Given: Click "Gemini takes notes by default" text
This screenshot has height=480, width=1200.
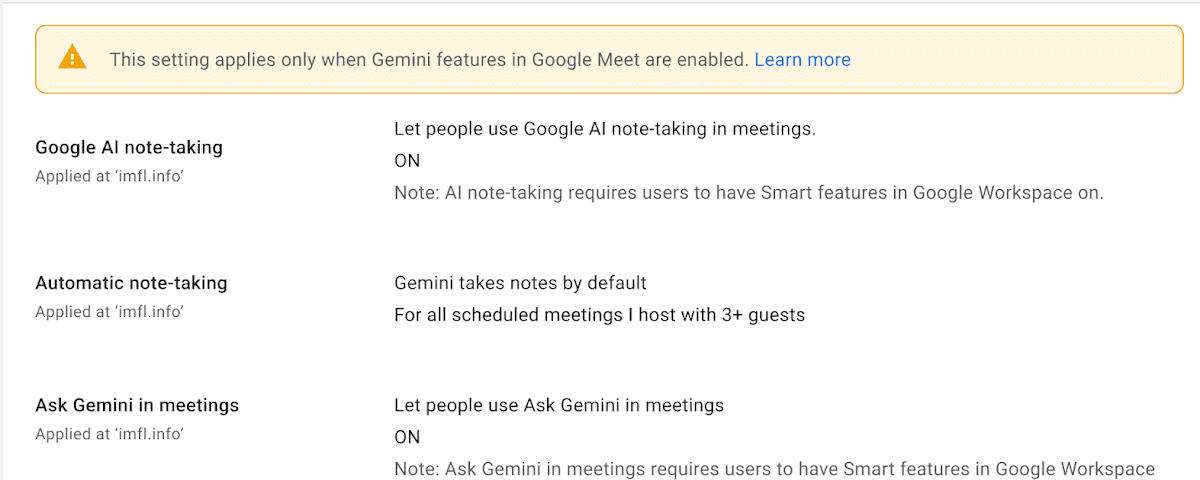Looking at the screenshot, I should click(520, 283).
